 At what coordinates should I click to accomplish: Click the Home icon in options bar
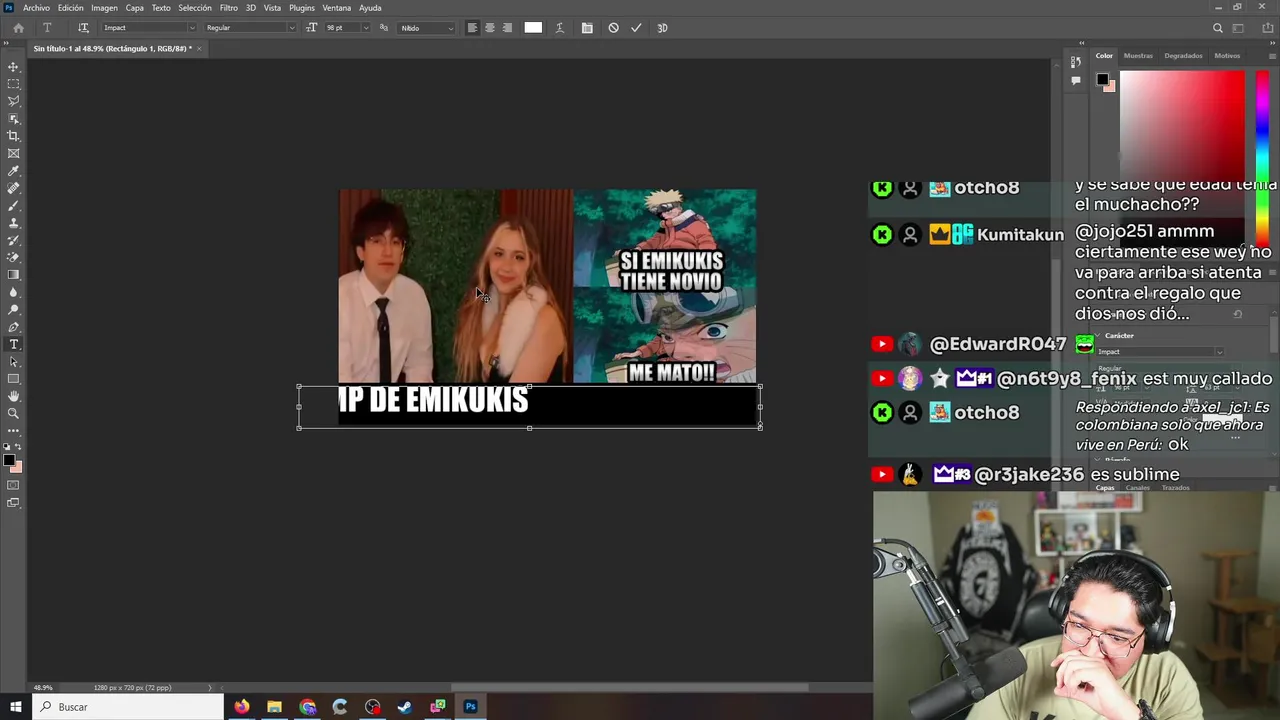(x=18, y=28)
